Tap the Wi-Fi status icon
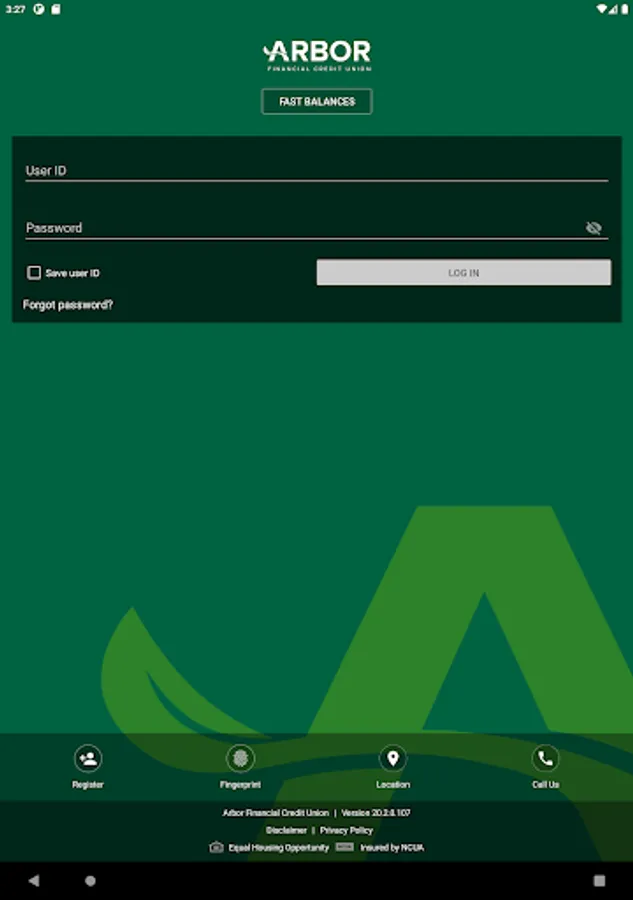The image size is (633, 900). 601,9
